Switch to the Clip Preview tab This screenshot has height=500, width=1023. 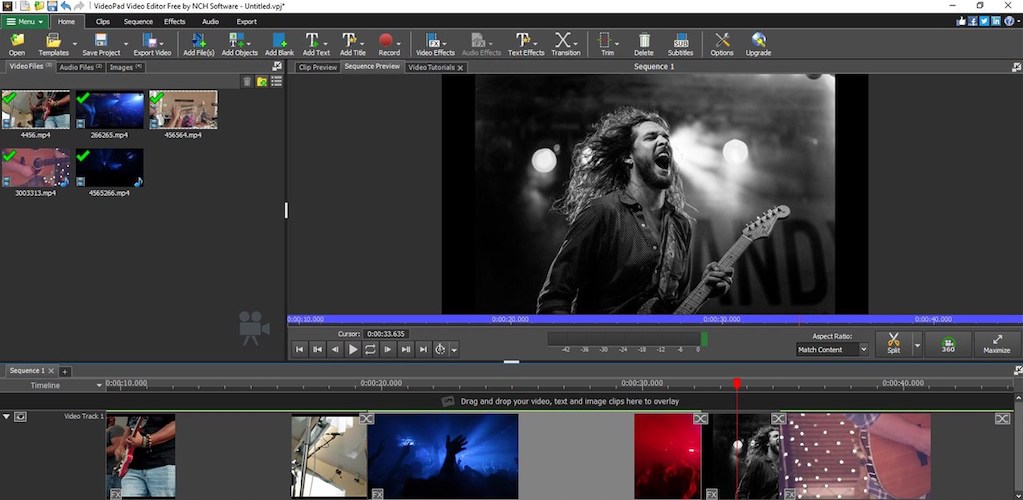click(318, 67)
